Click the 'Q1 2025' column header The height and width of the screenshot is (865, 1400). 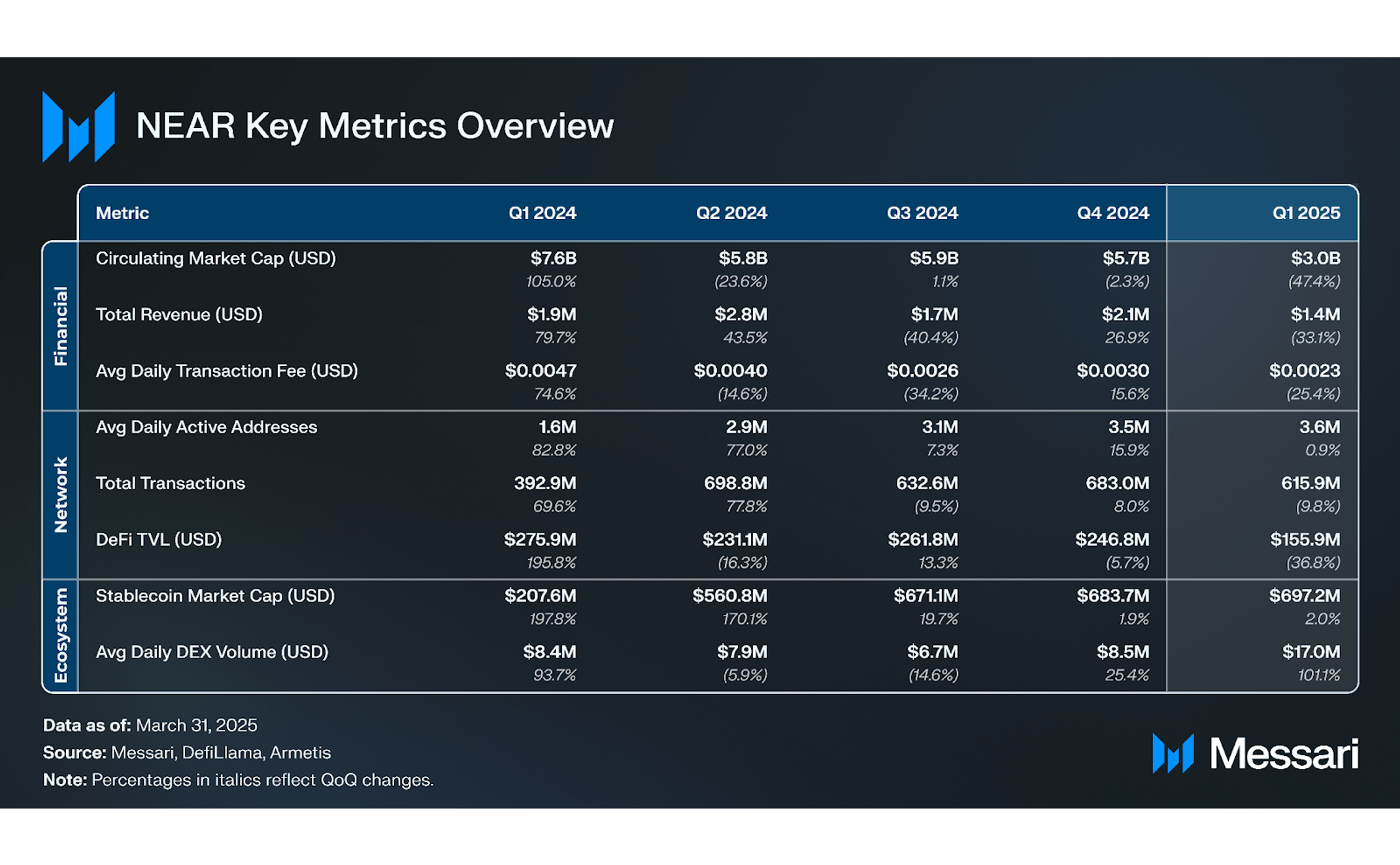(x=1306, y=213)
